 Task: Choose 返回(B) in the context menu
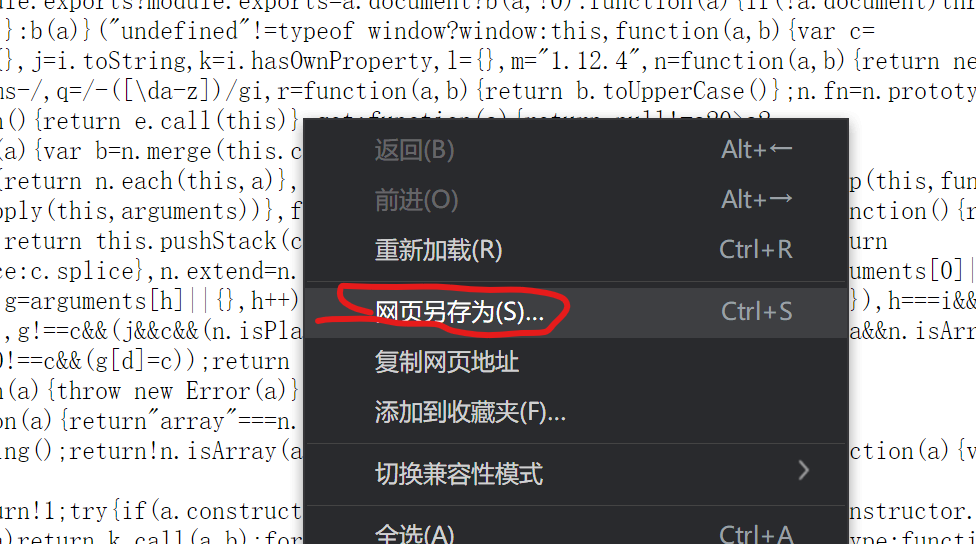click(415, 150)
